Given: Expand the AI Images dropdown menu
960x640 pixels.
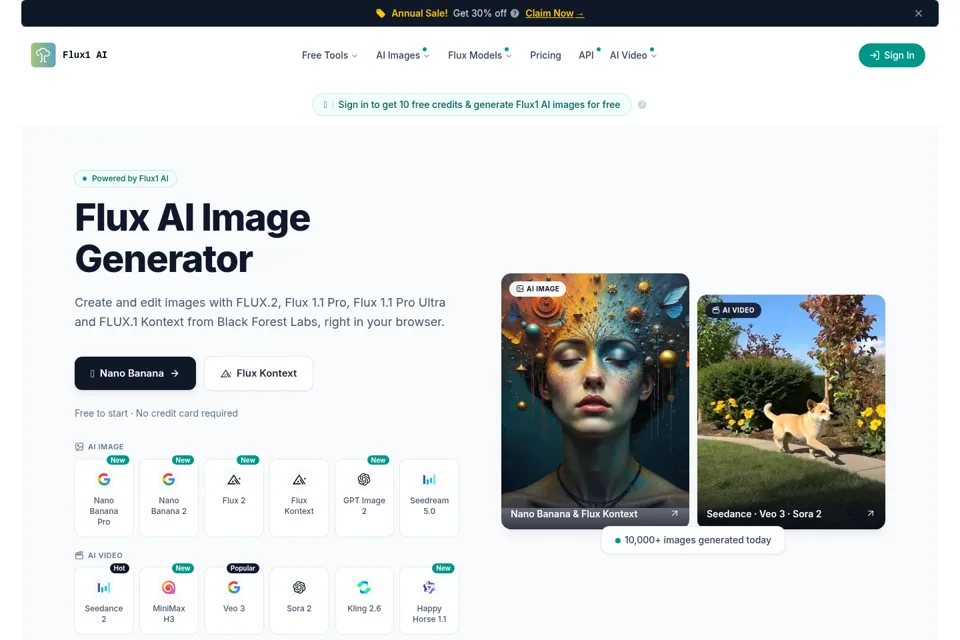Looking at the screenshot, I should pyautogui.click(x=402, y=55).
